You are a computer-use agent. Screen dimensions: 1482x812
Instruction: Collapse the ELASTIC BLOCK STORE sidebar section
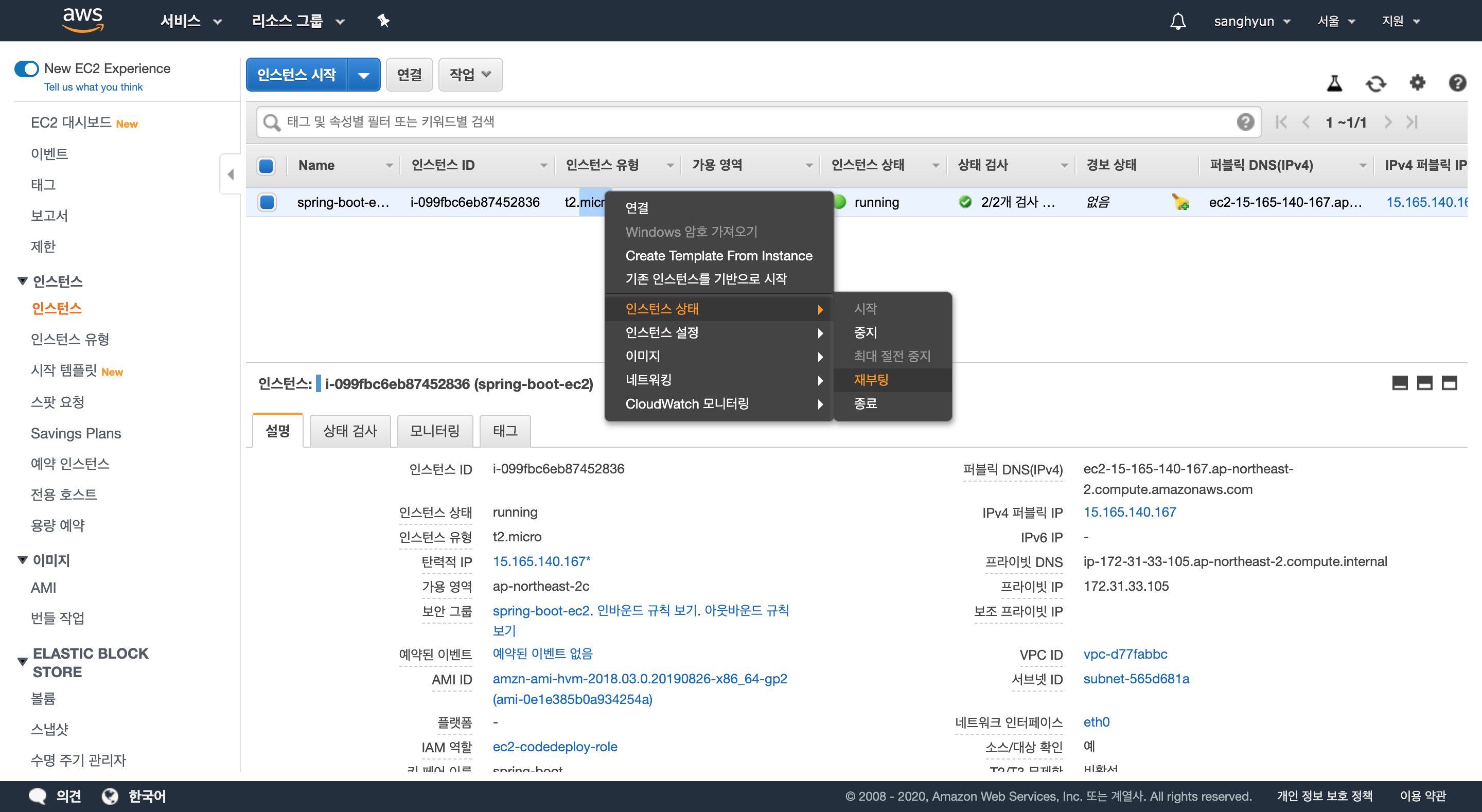(x=23, y=662)
